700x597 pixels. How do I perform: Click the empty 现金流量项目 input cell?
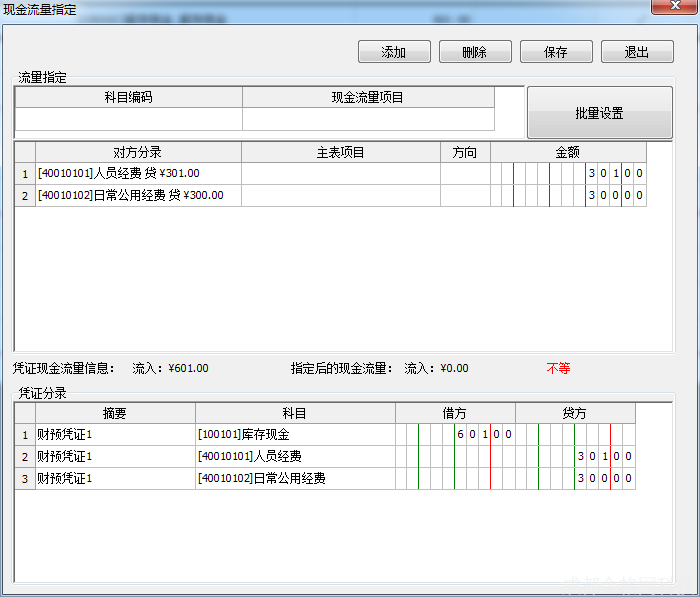pos(368,119)
